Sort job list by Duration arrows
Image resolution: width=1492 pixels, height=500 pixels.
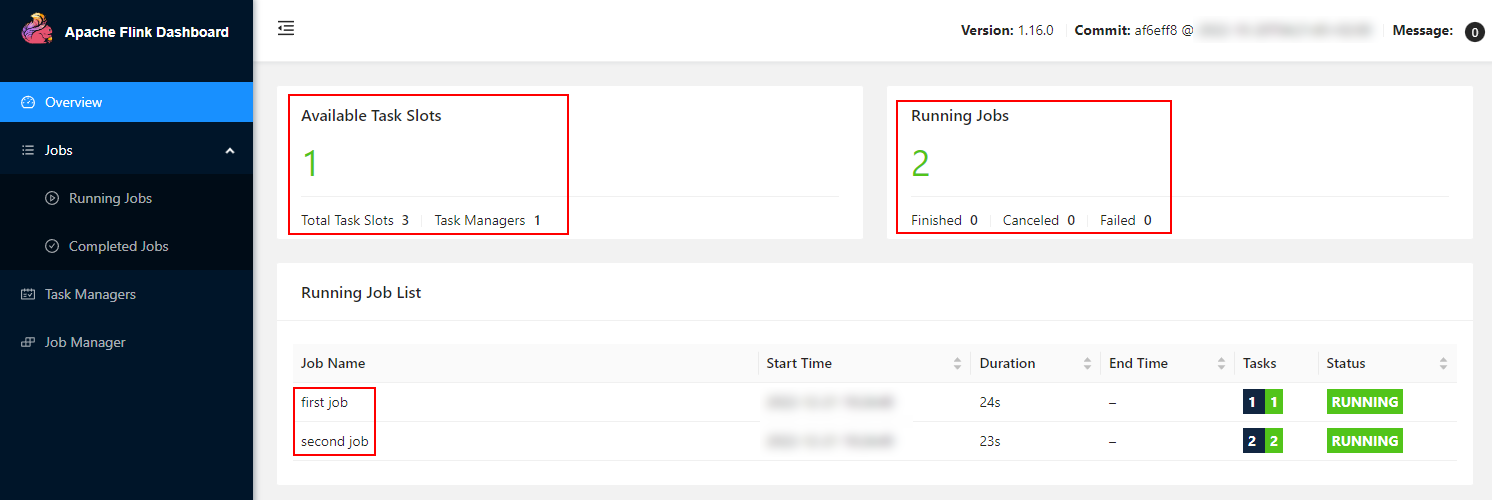tap(1087, 364)
